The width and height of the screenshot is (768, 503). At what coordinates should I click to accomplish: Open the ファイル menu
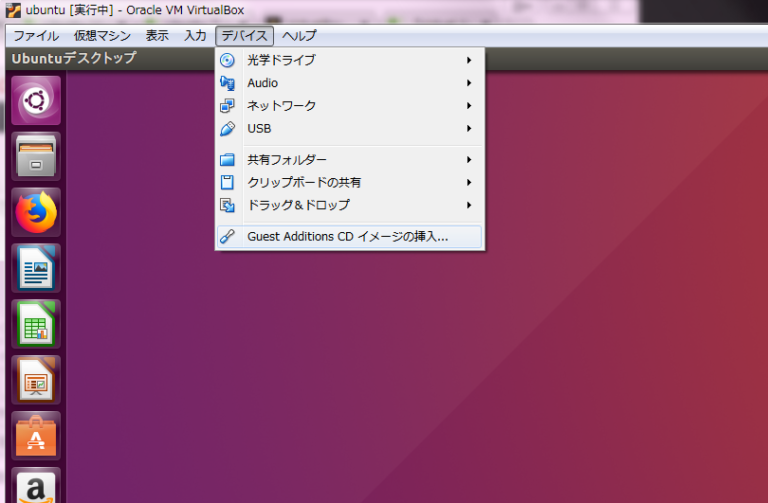[x=36, y=35]
